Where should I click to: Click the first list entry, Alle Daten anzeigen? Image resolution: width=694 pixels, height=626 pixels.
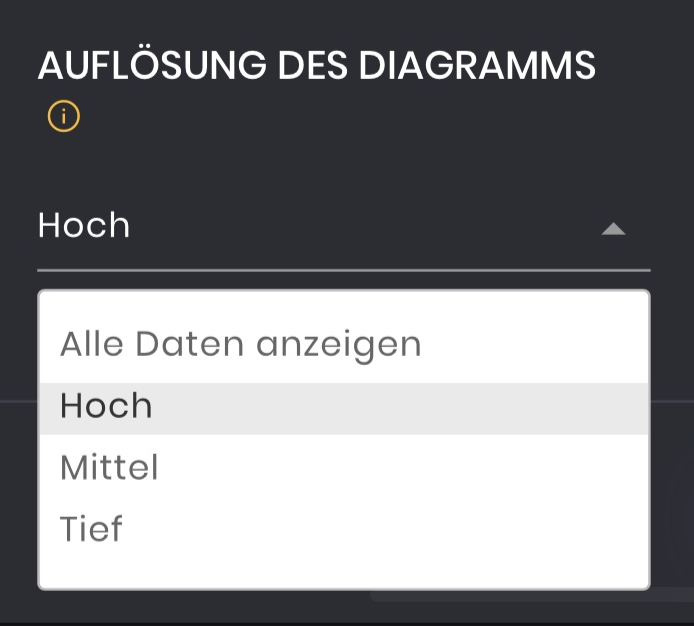pyautogui.click(x=241, y=344)
